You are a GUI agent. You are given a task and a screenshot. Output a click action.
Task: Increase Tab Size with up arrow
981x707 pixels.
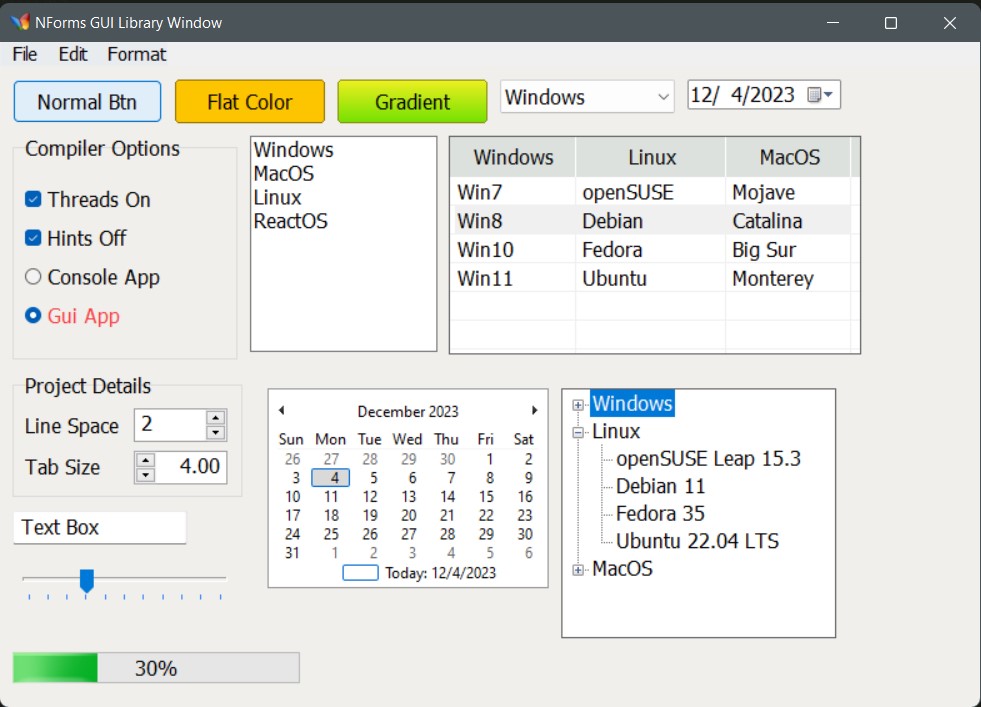point(145,460)
